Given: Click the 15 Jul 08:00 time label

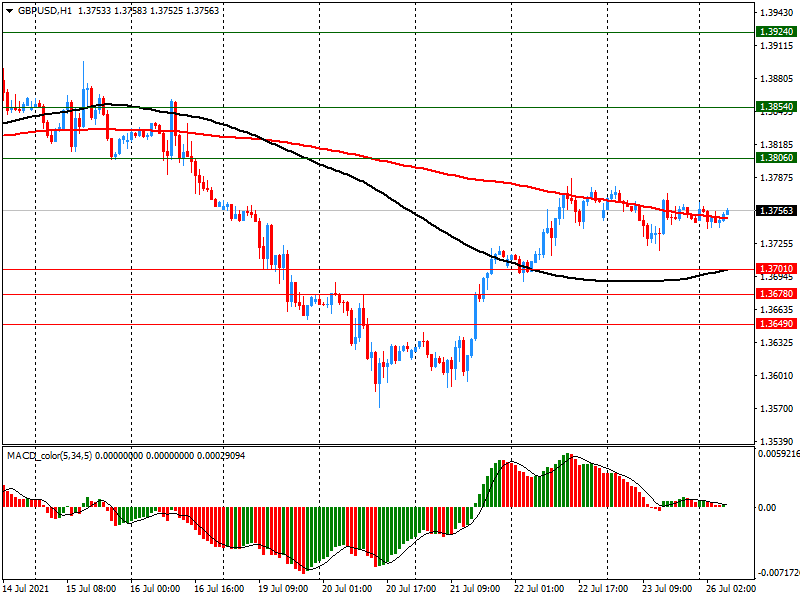Looking at the screenshot, I should pos(91,589).
